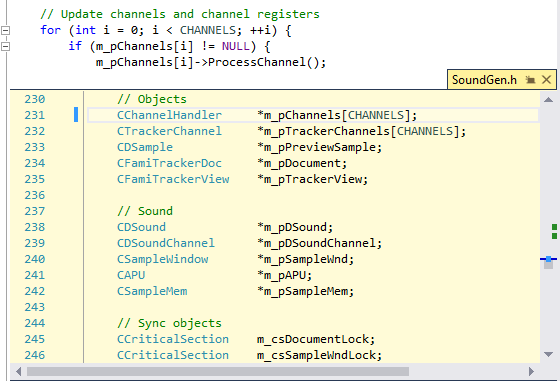
Task: Click the CChannelHandler type on line 231
Action: [x=169, y=115]
